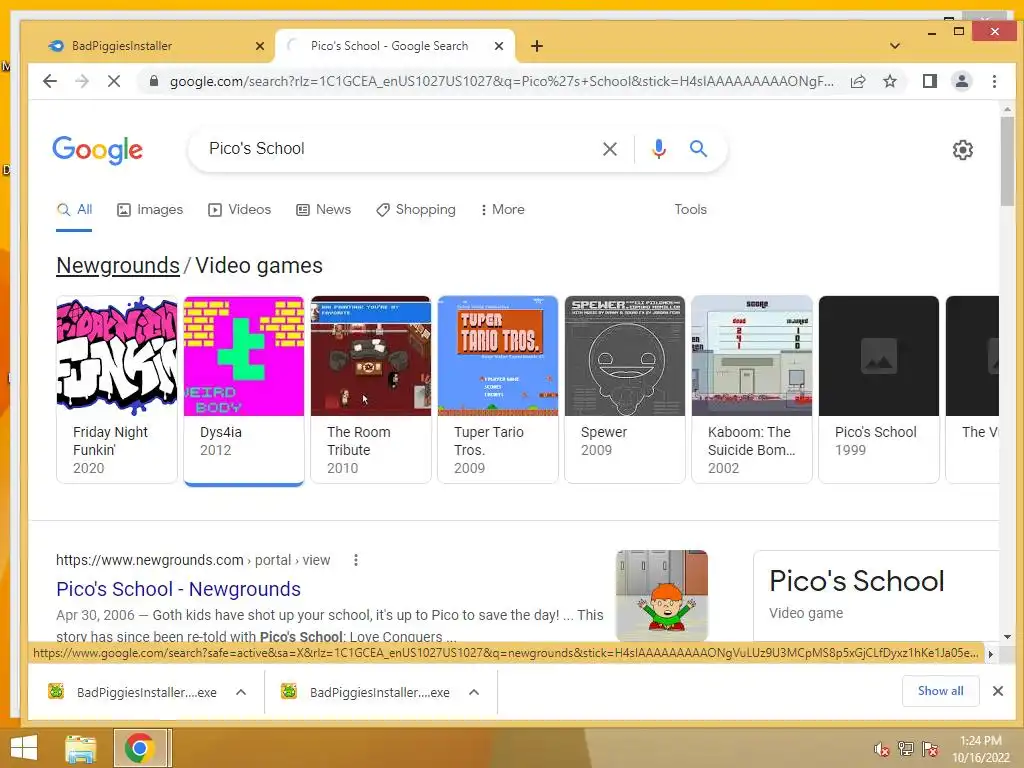Open result options for the Newgrounds link
This screenshot has width=1024, height=768.
coord(355,560)
